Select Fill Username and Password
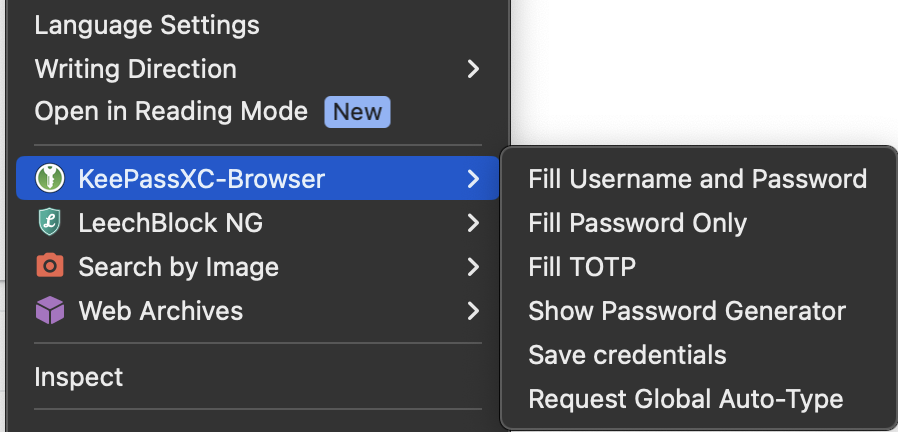898x432 pixels. 697,179
